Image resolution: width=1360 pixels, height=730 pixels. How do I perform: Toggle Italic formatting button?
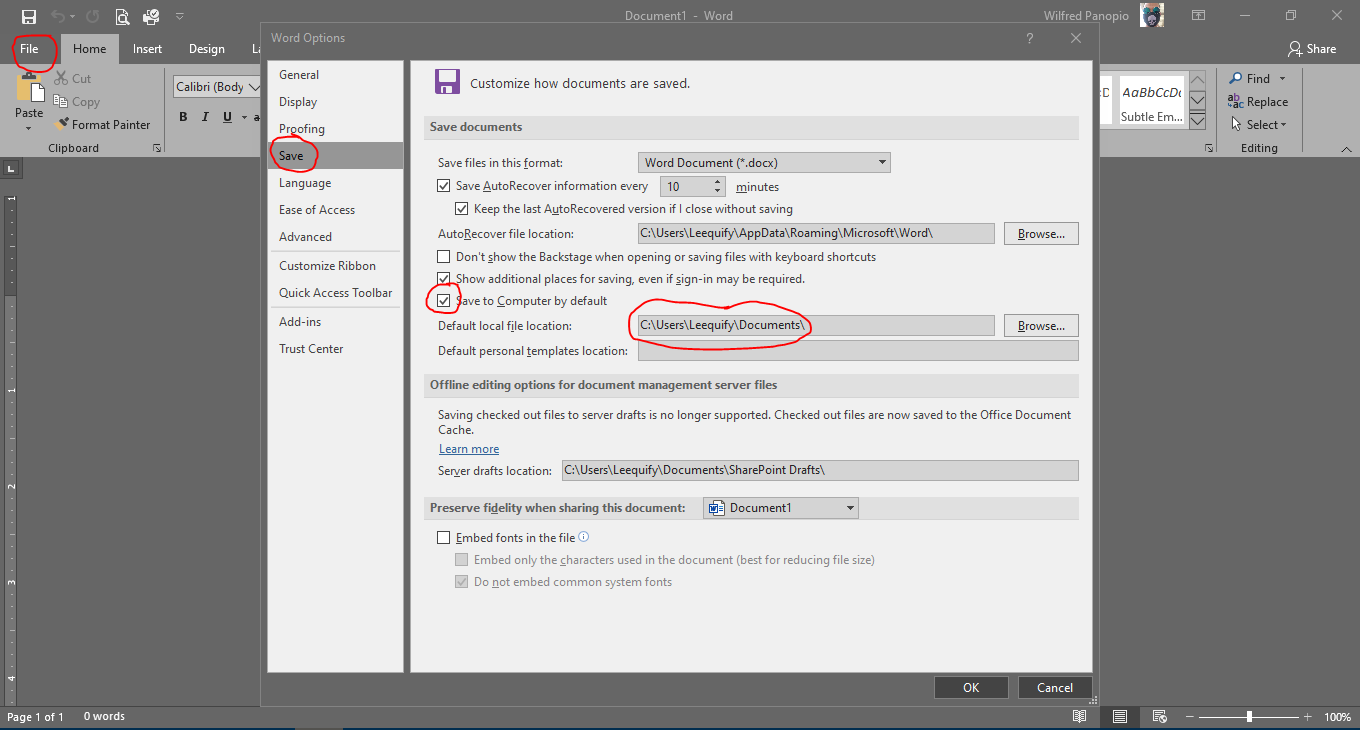point(205,117)
